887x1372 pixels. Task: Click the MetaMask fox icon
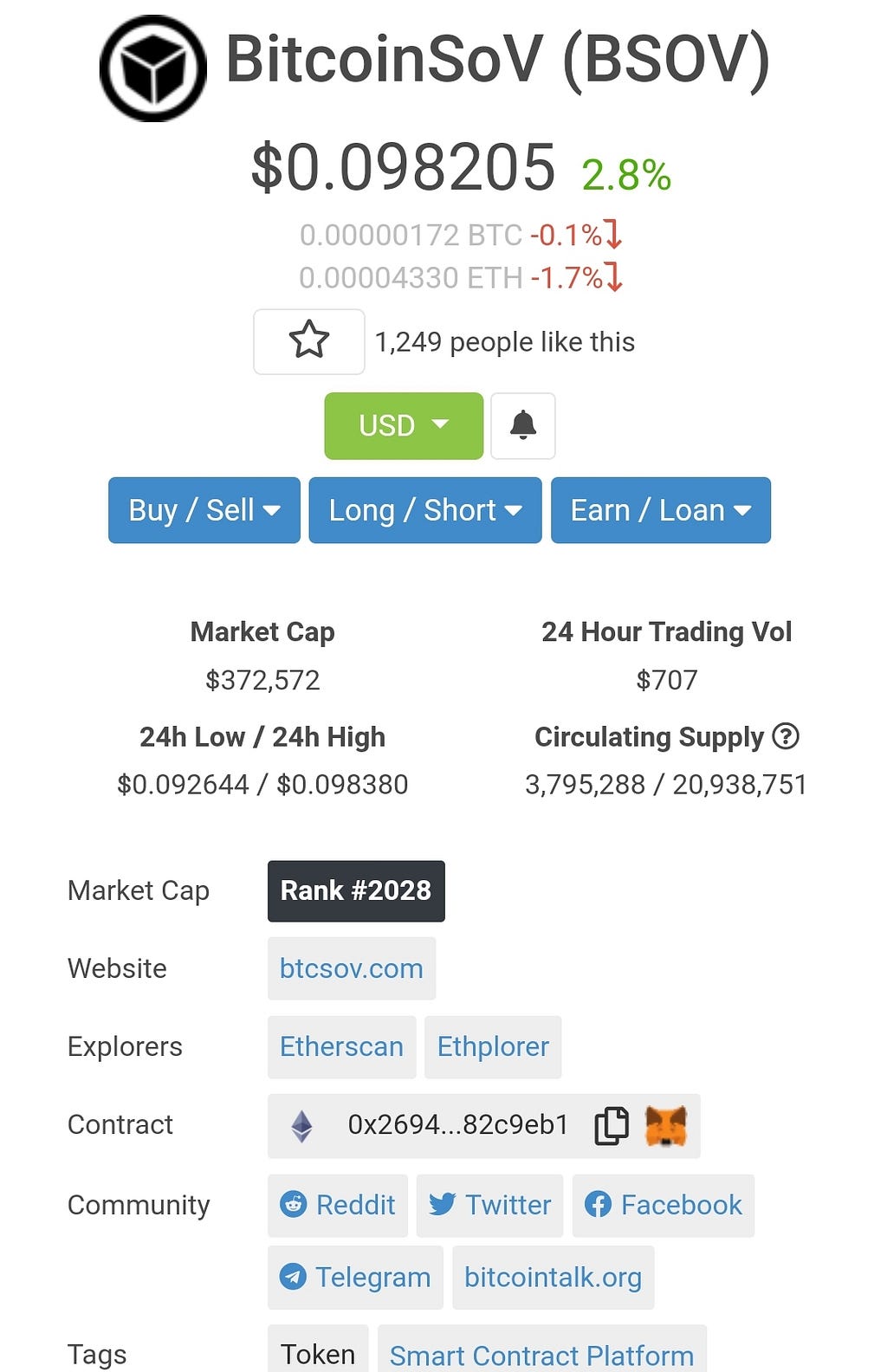(666, 1126)
